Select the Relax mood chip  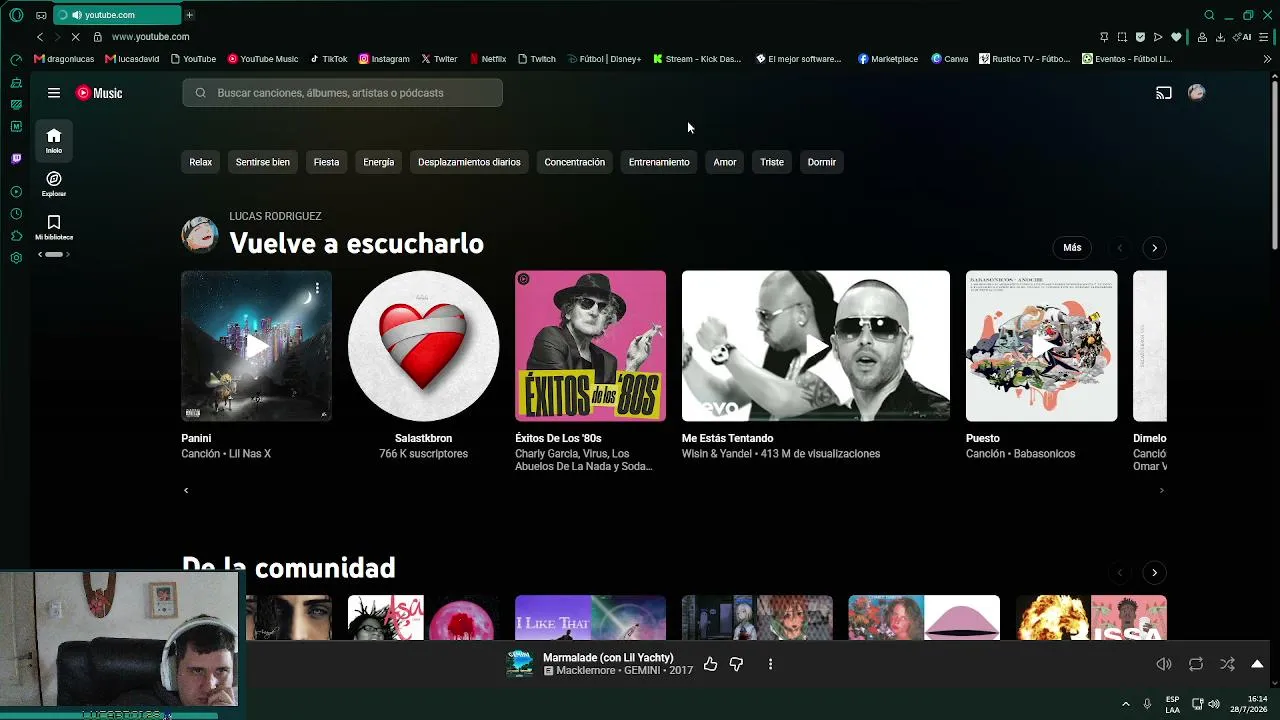tap(201, 162)
